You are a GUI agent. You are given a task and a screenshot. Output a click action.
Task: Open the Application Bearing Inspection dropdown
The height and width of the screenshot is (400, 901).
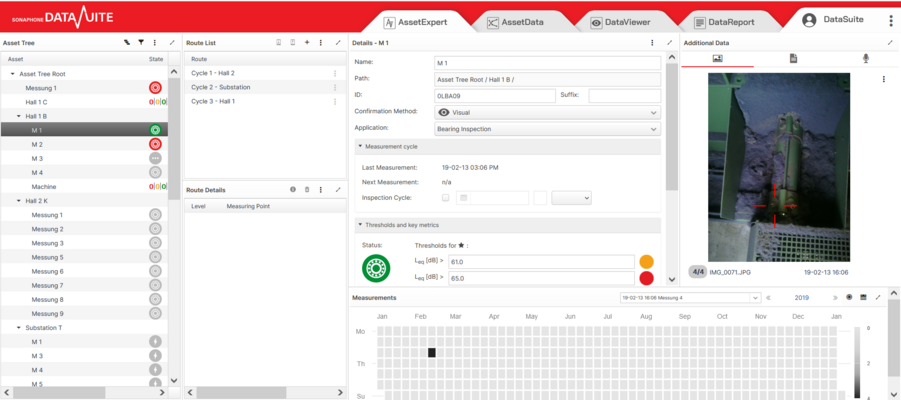(x=547, y=129)
